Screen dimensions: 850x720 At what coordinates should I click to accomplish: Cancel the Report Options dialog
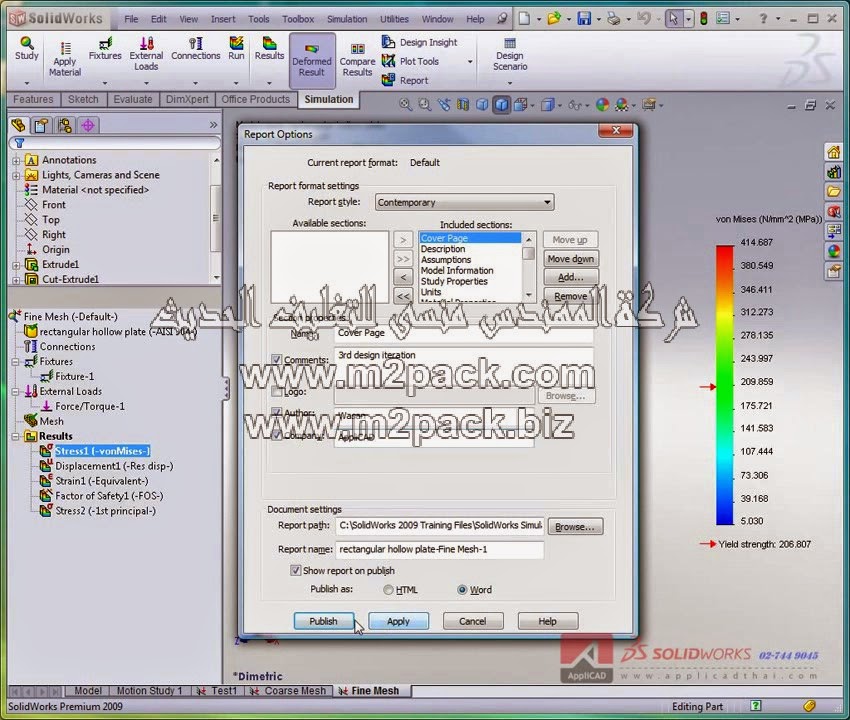(x=473, y=621)
